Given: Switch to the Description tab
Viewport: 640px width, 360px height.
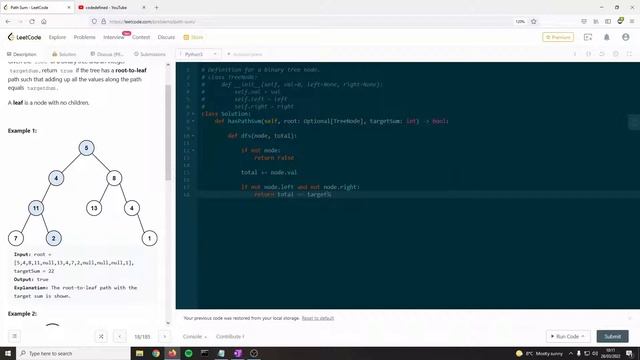Looking at the screenshot, I should coord(22,54).
